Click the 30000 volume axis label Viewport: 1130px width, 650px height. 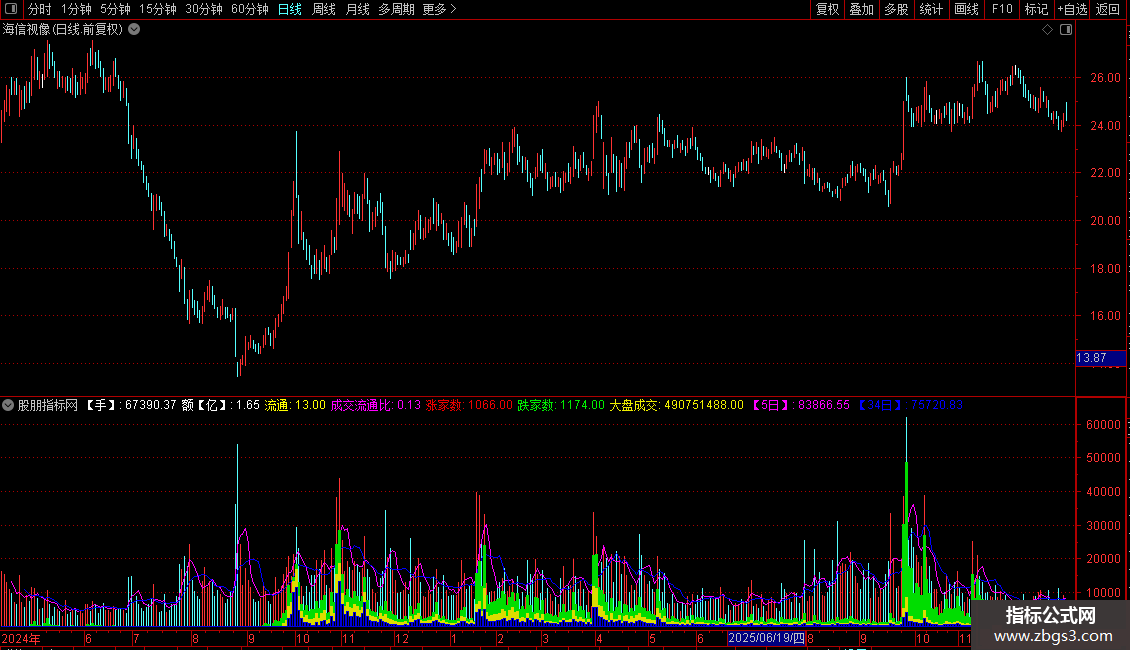(x=1103, y=525)
